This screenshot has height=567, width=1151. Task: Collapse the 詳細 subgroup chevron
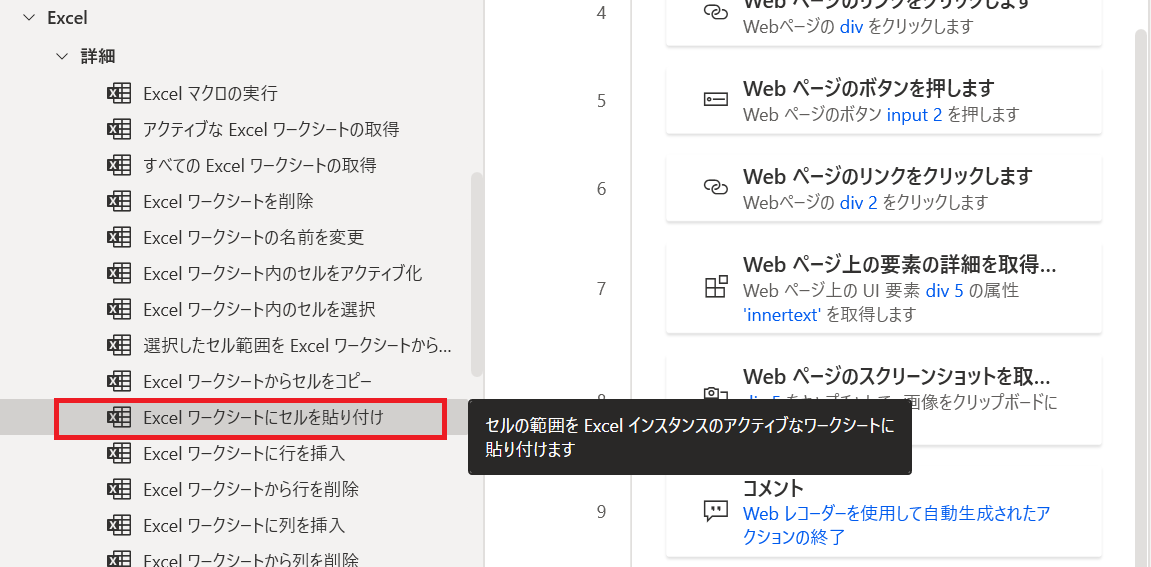(x=62, y=56)
